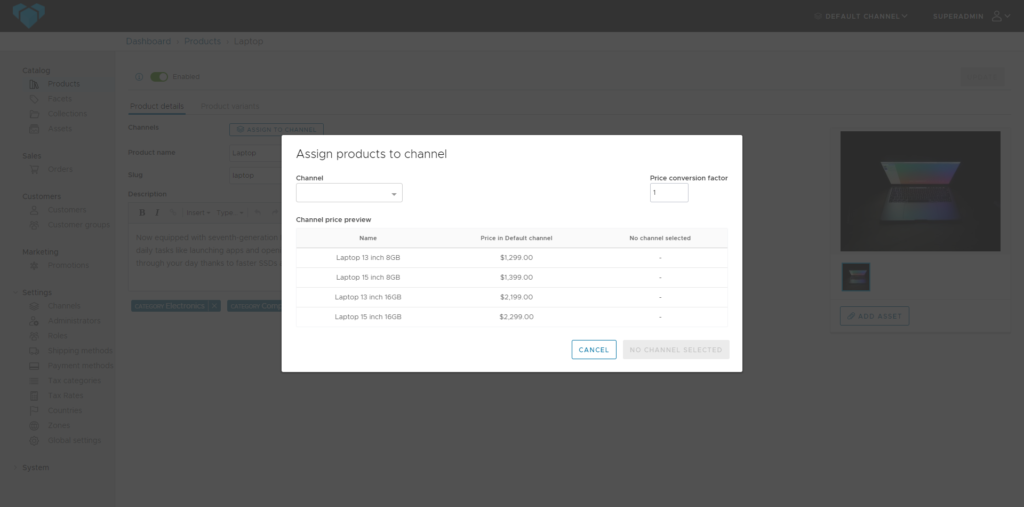
Task: Click the Payment methods card icon
Action: pos(34,366)
